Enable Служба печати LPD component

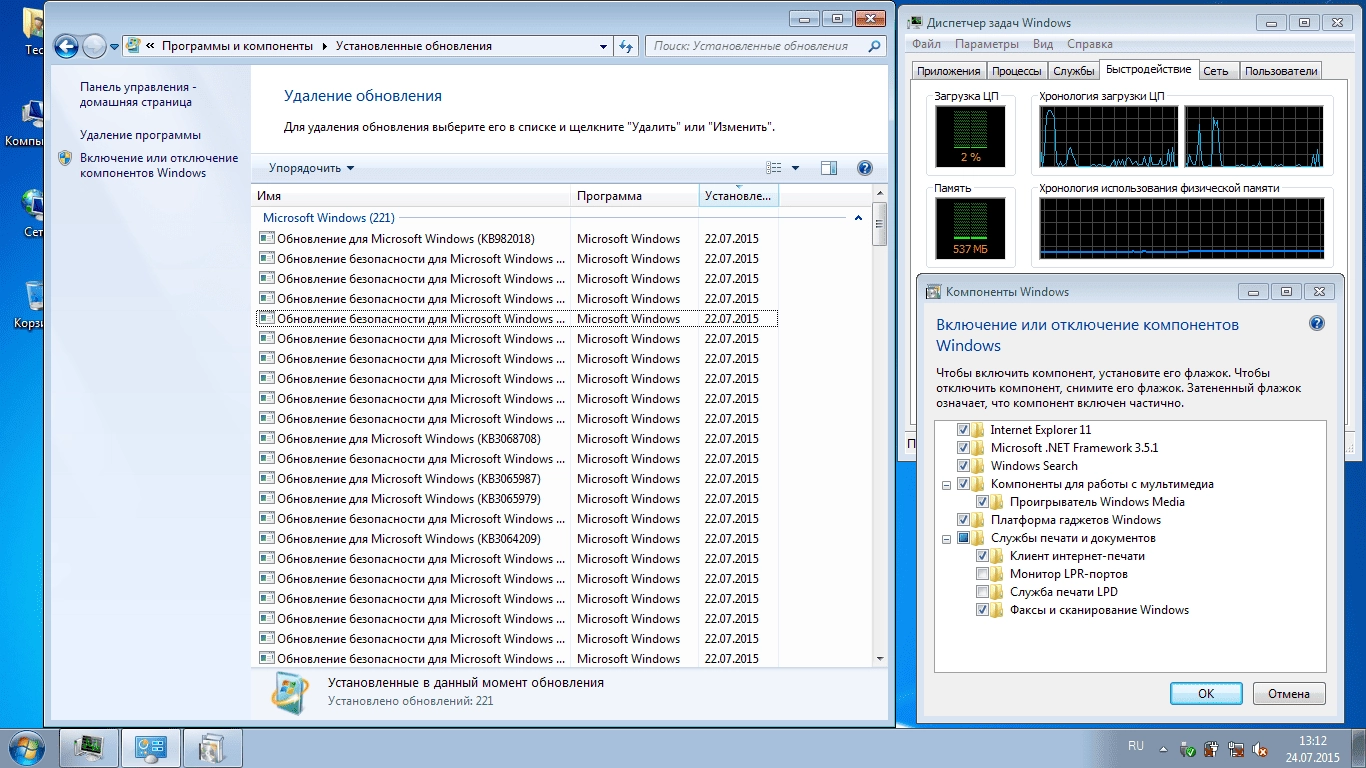point(983,592)
